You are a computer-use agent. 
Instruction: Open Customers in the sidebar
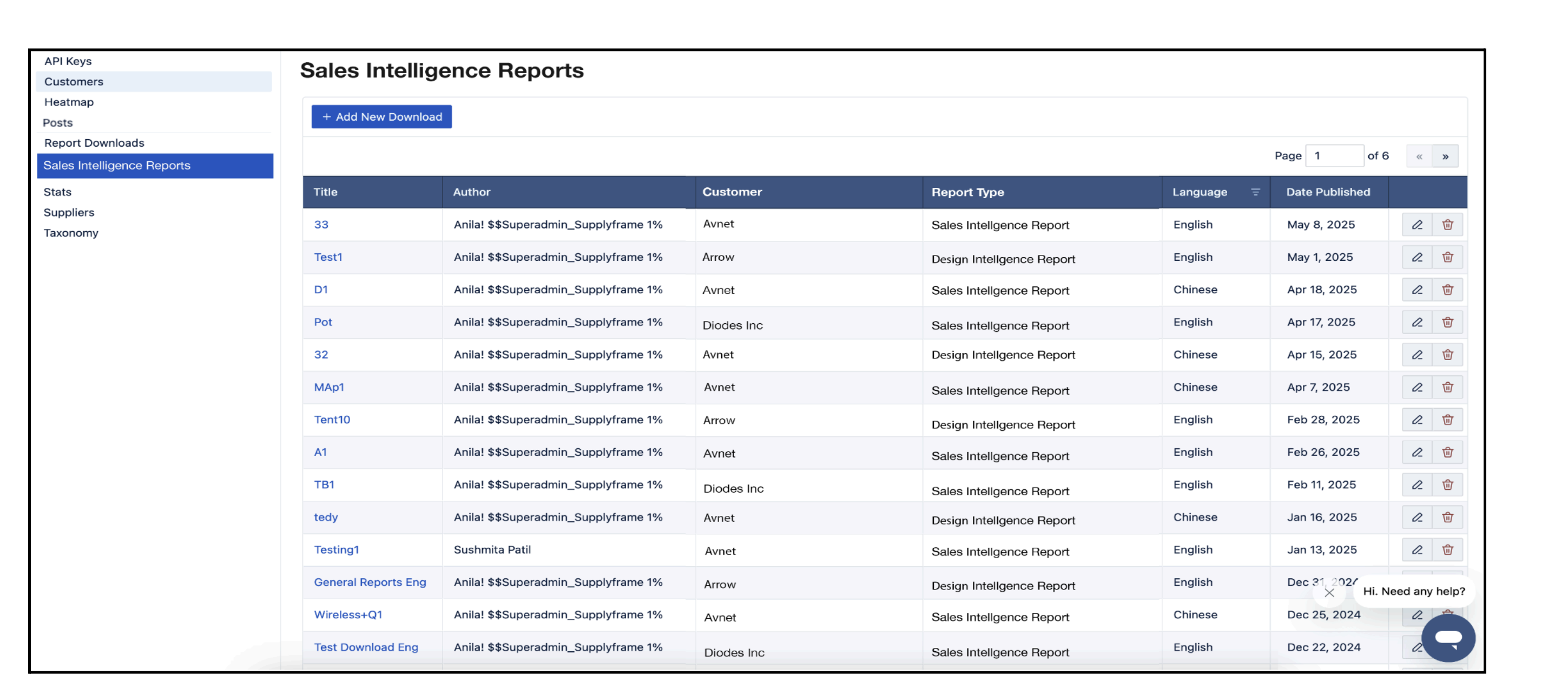pos(154,82)
